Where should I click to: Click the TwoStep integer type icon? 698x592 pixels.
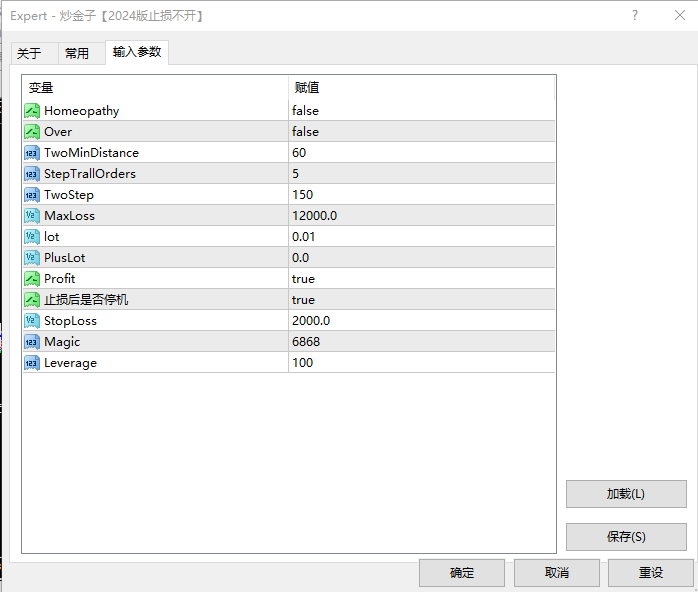tap(32, 195)
